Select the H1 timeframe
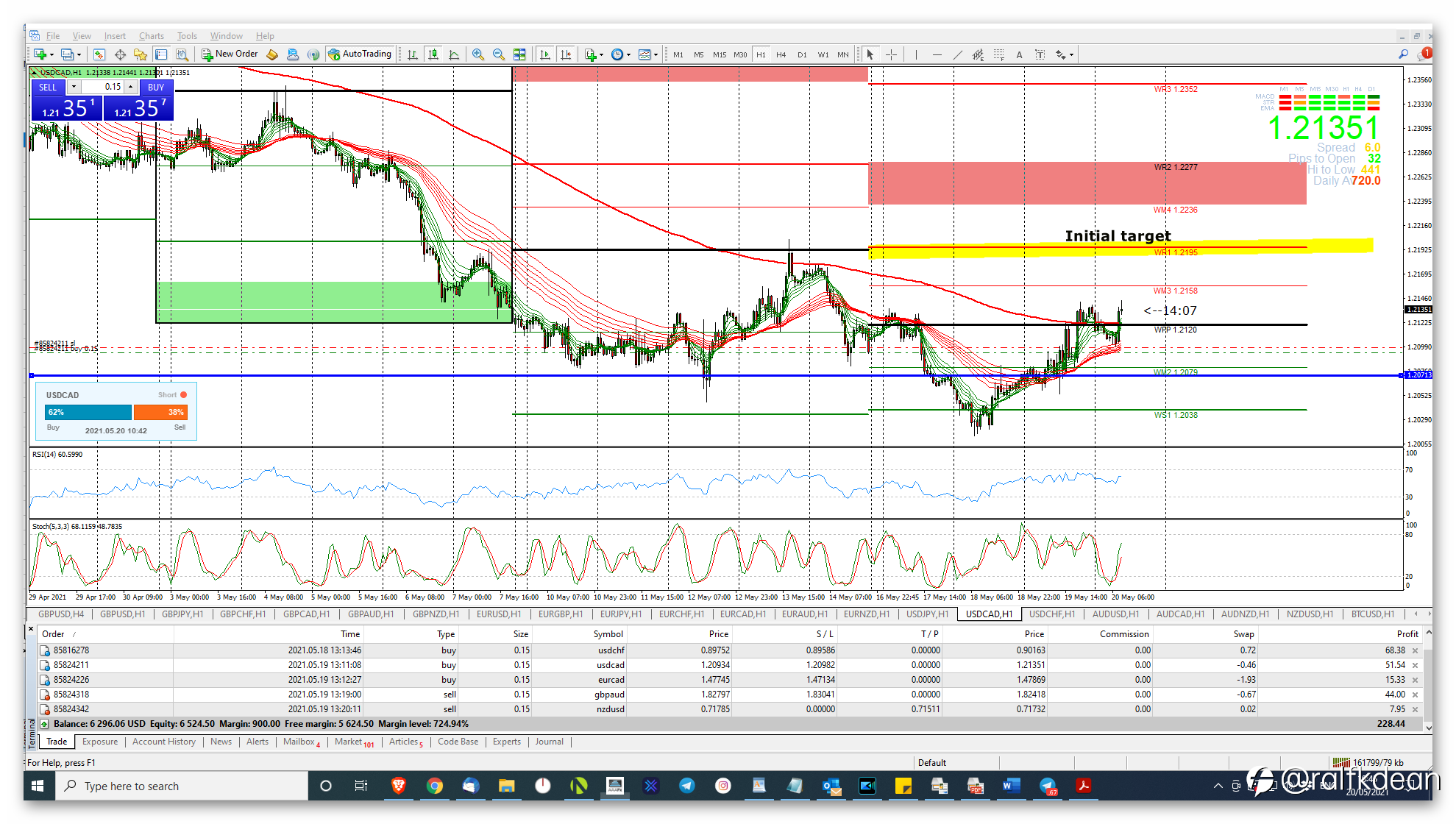 [761, 54]
